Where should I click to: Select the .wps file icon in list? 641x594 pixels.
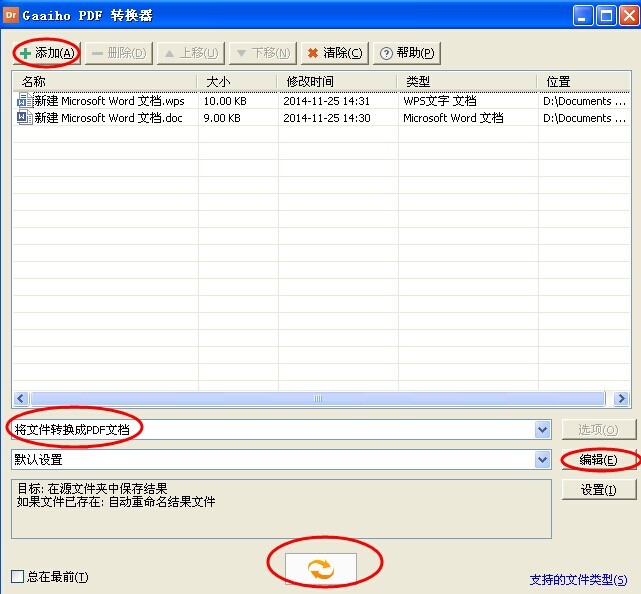click(x=24, y=101)
